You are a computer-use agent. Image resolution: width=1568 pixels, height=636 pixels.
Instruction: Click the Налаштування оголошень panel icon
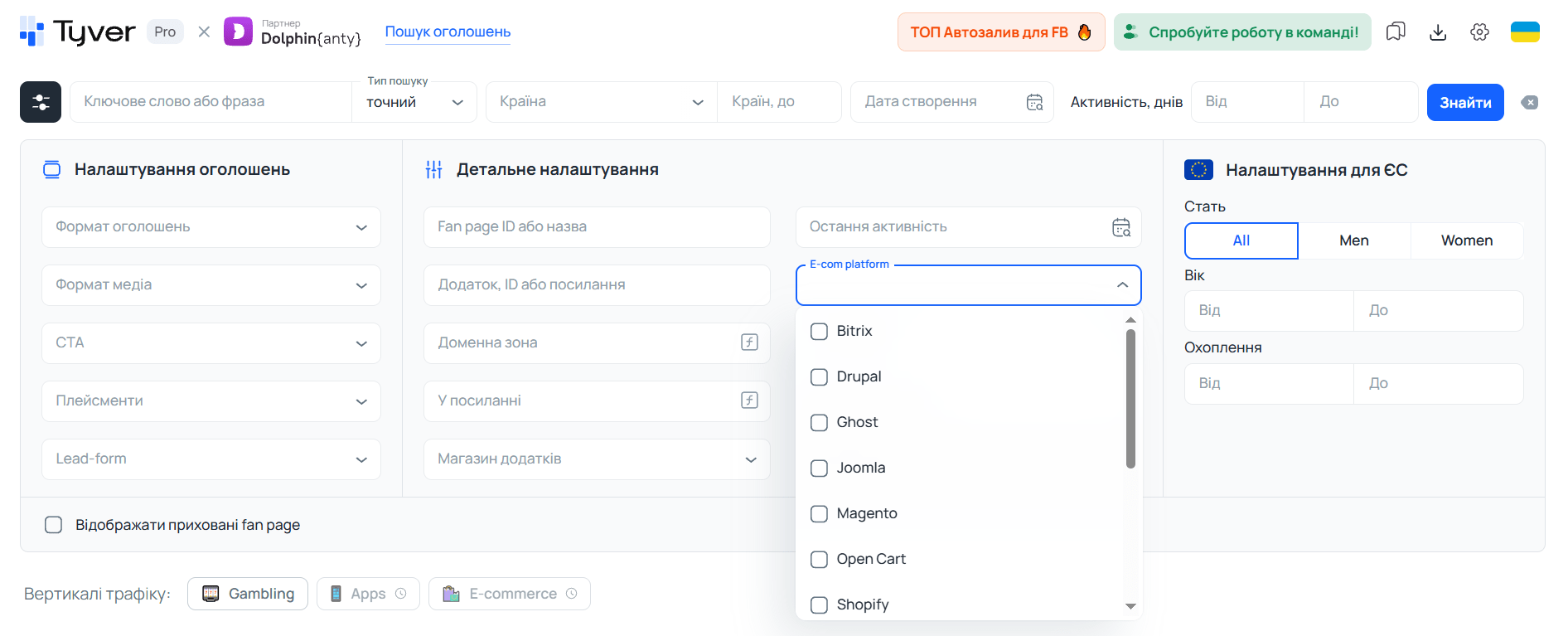pos(51,169)
